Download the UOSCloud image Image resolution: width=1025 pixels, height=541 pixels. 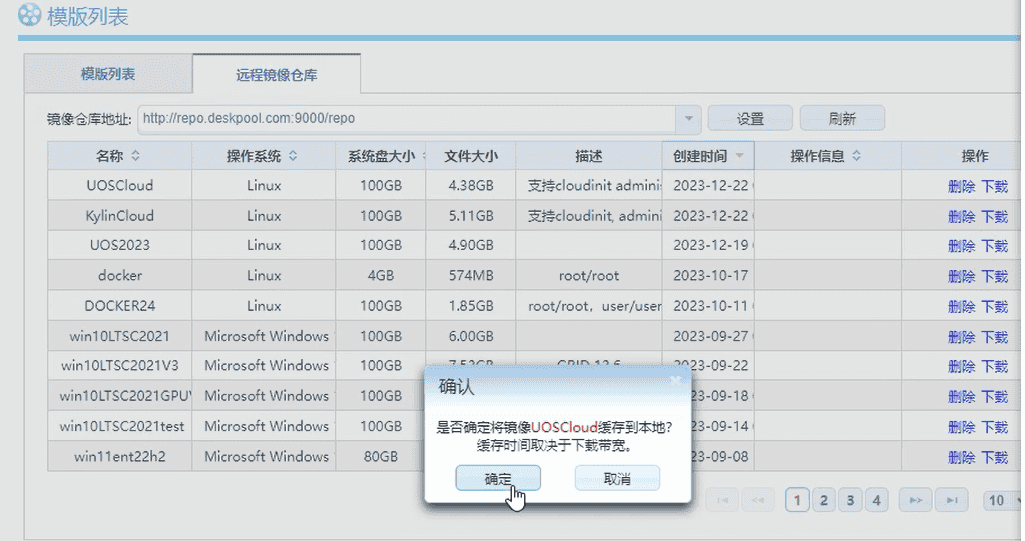994,186
